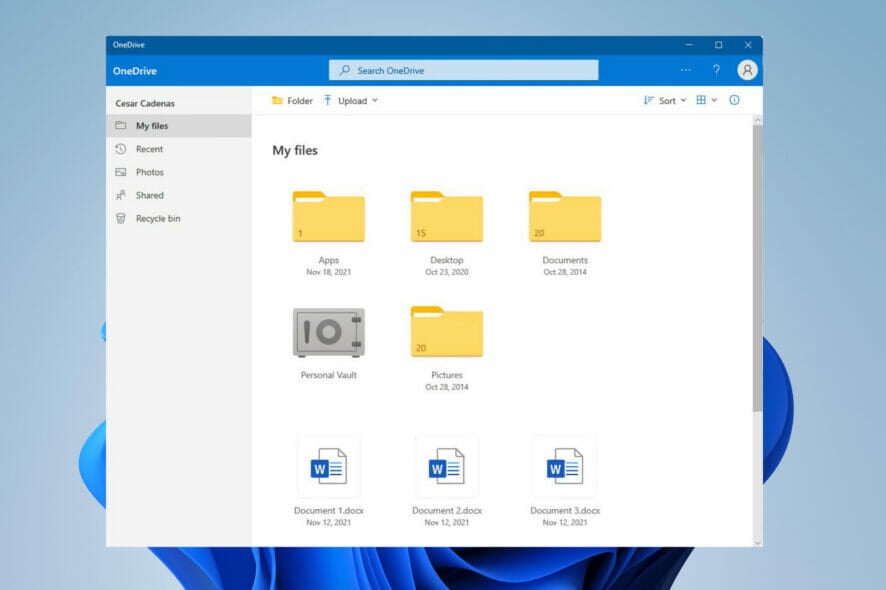Viewport: 886px width, 590px height.
Task: Open the three-dot more options menu
Action: click(x=685, y=70)
